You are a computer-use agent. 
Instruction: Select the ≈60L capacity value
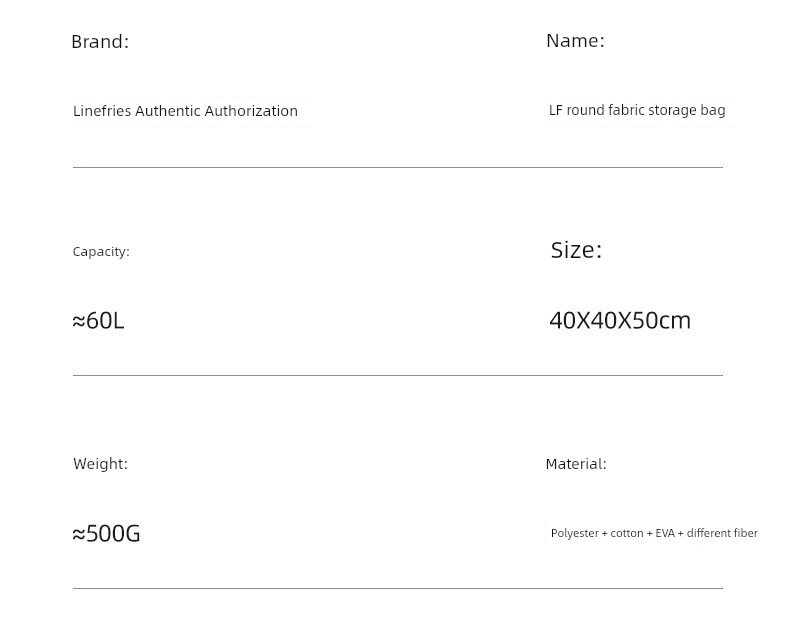tap(98, 321)
